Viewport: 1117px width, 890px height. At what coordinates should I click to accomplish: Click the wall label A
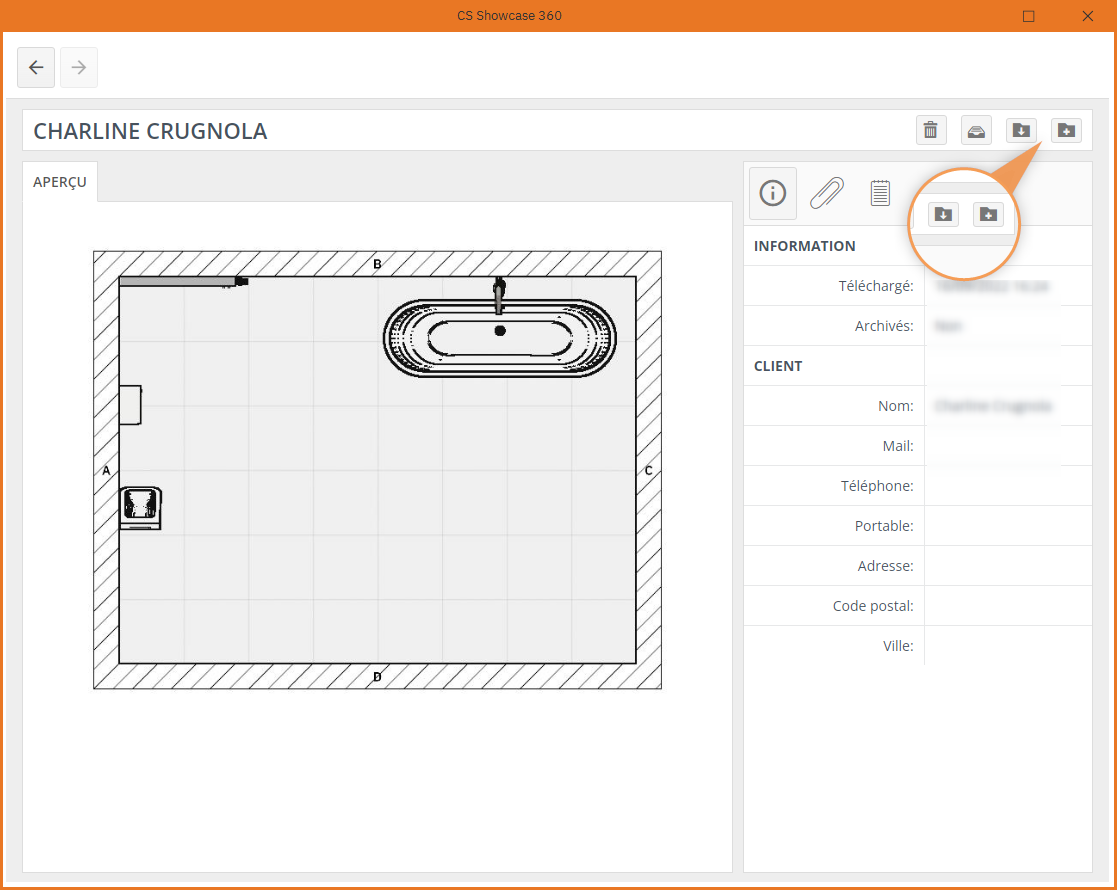point(106,470)
